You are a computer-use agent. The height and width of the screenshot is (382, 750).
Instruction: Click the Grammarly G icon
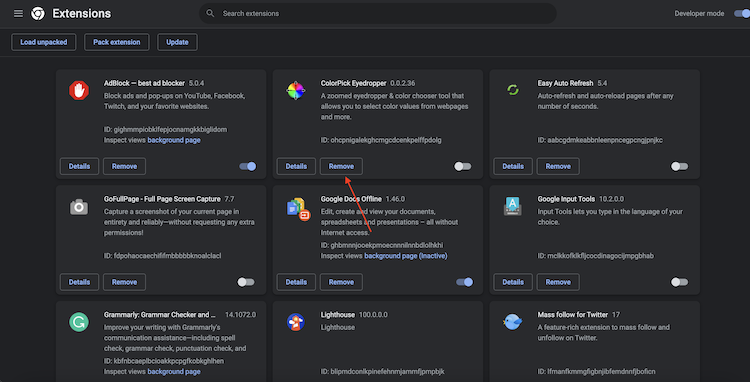[x=79, y=322]
